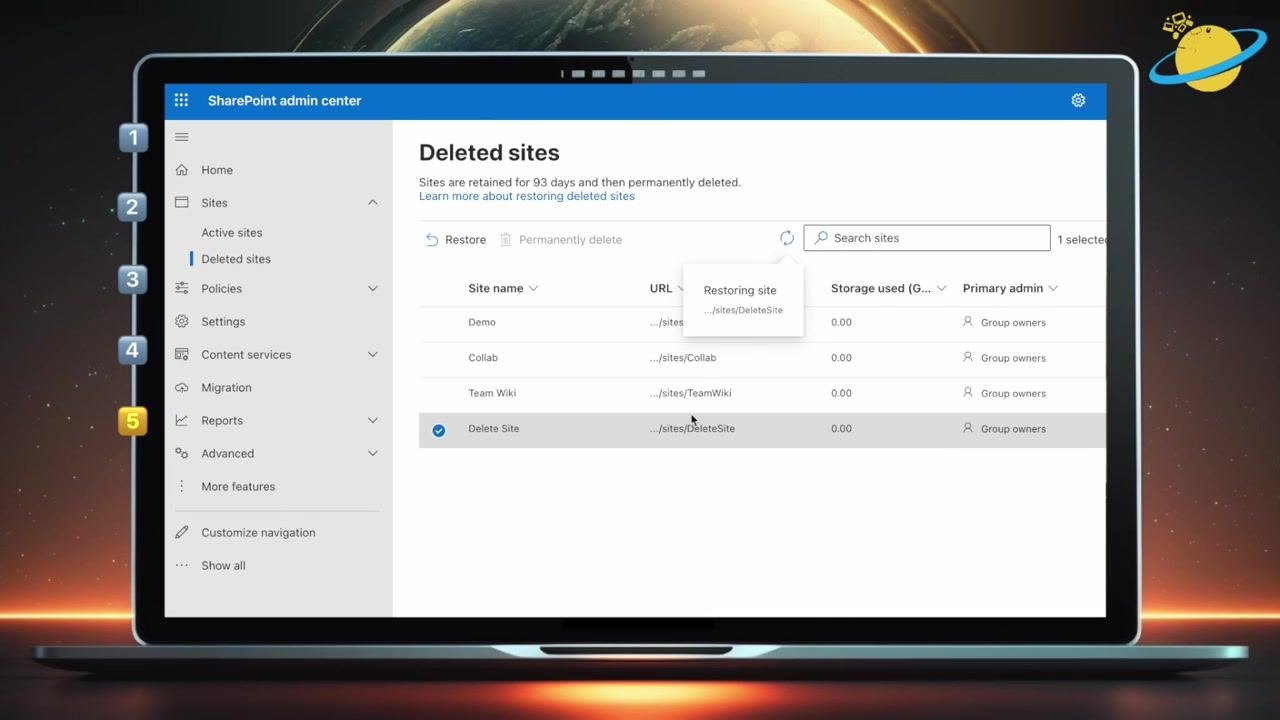Follow the Learn more about restoring deleted sites link
1280x720 pixels.
[x=527, y=197]
